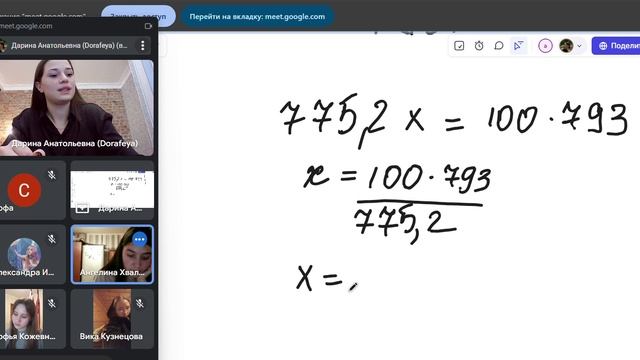The image size is (640, 360).
Task: Go to tab meet.google.com button
Action: click(x=257, y=17)
